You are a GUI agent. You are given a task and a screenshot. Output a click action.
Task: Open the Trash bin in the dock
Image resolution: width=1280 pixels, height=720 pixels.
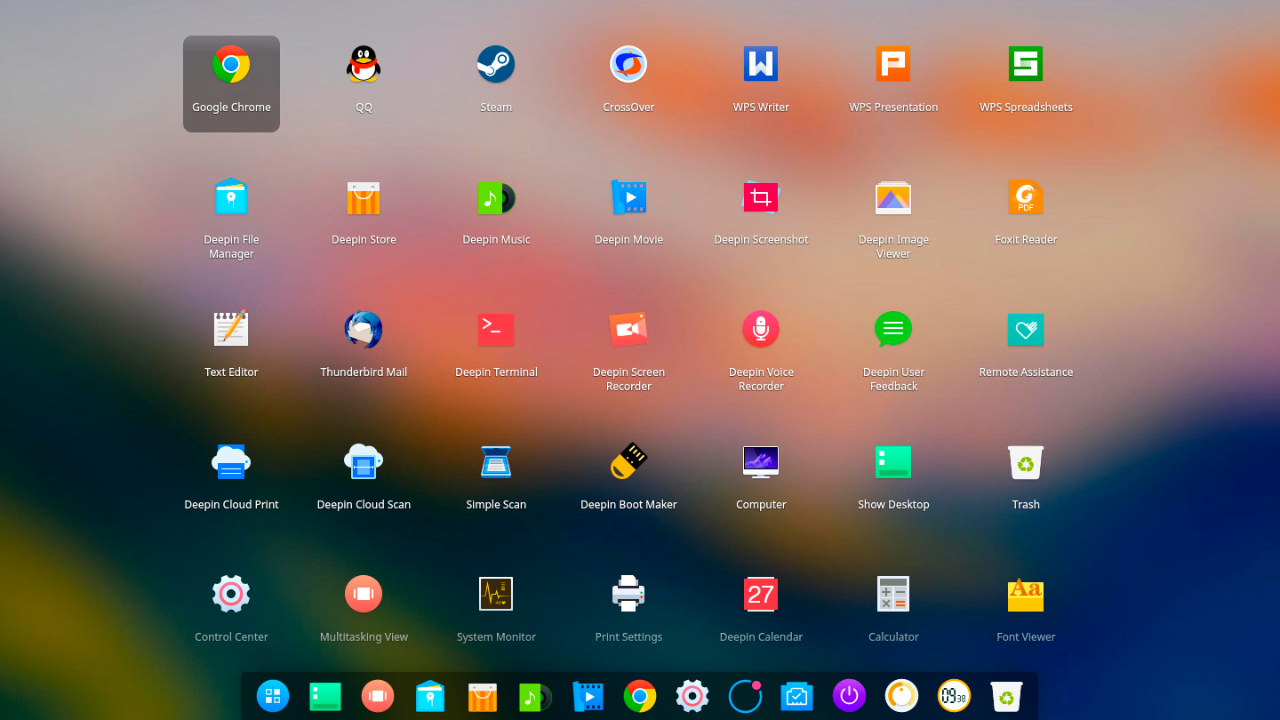(1006, 696)
